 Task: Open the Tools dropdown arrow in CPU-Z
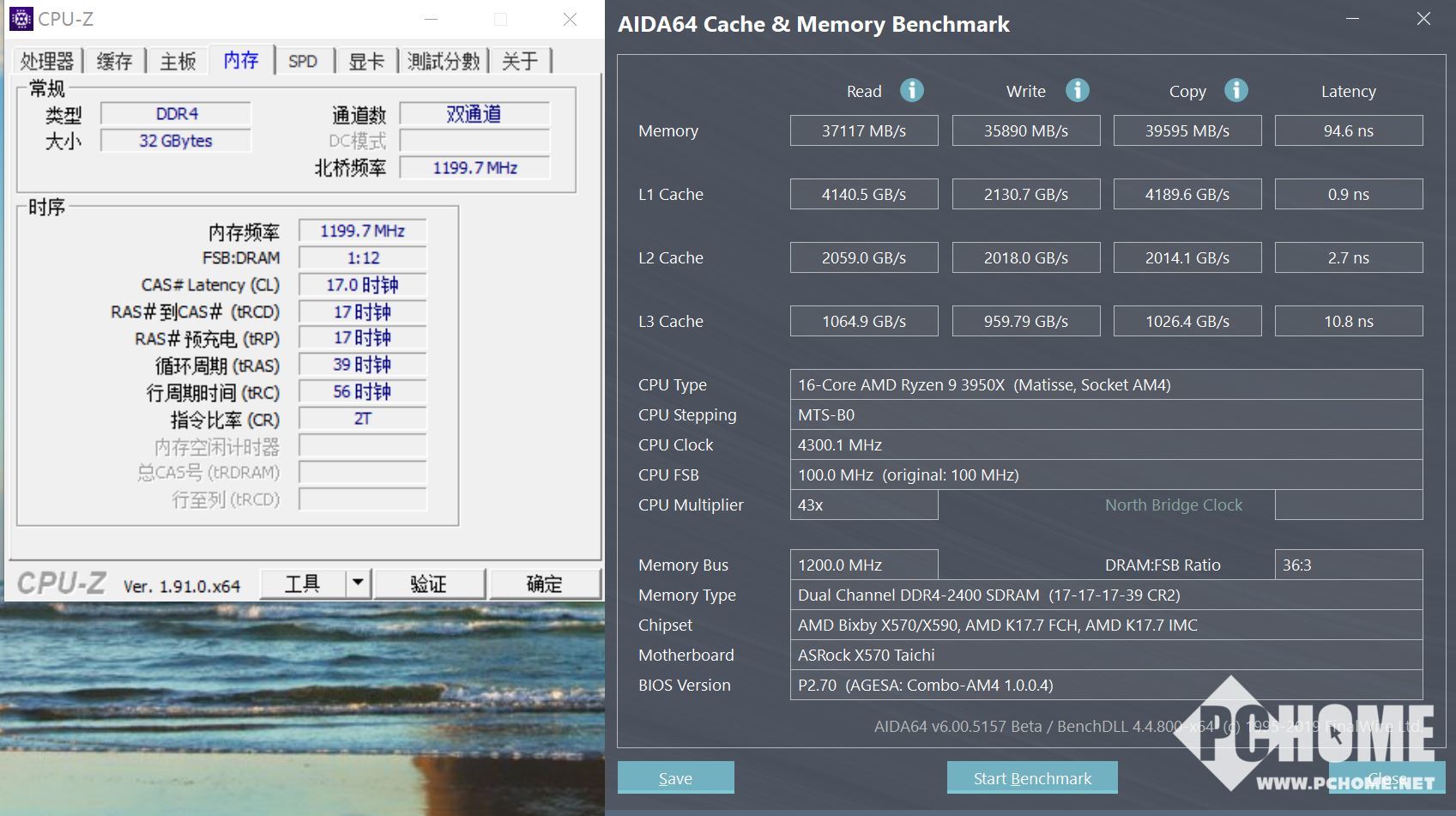pos(358,583)
